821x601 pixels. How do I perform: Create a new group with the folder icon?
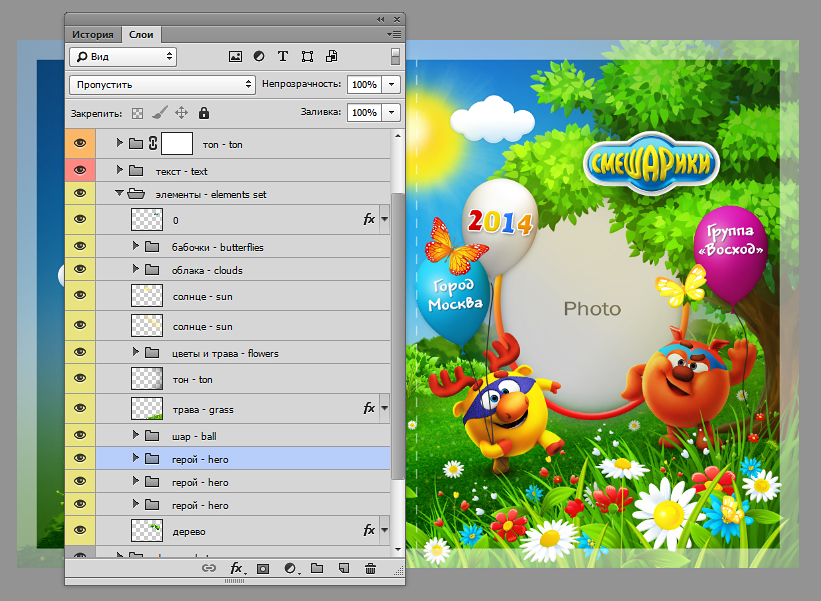coord(317,568)
